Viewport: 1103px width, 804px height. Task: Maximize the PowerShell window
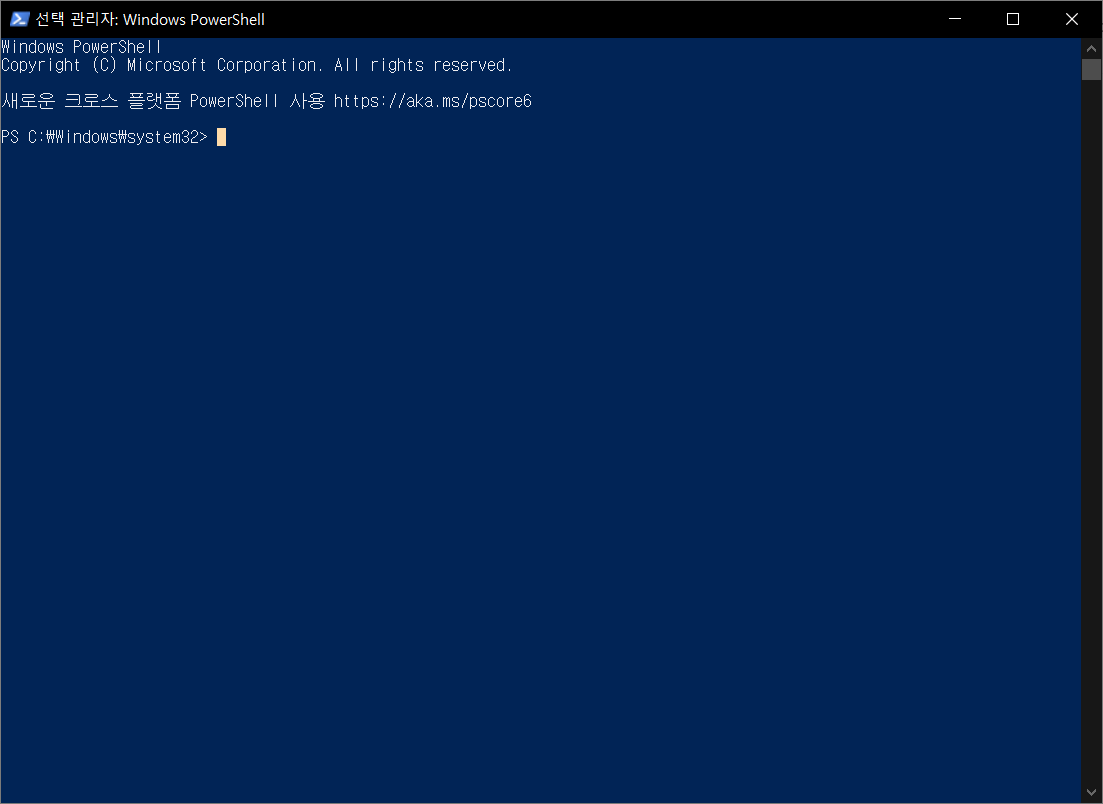click(1013, 19)
